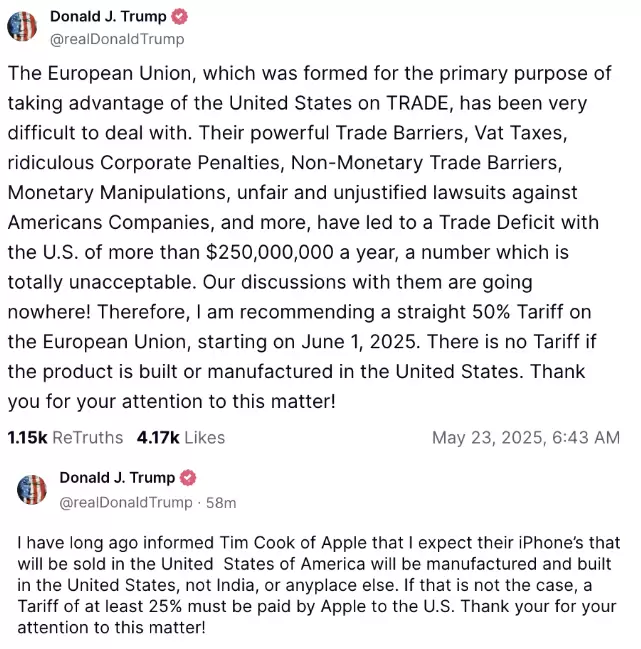
Task: Click the profile avatar on the top post
Action: click(22, 26)
